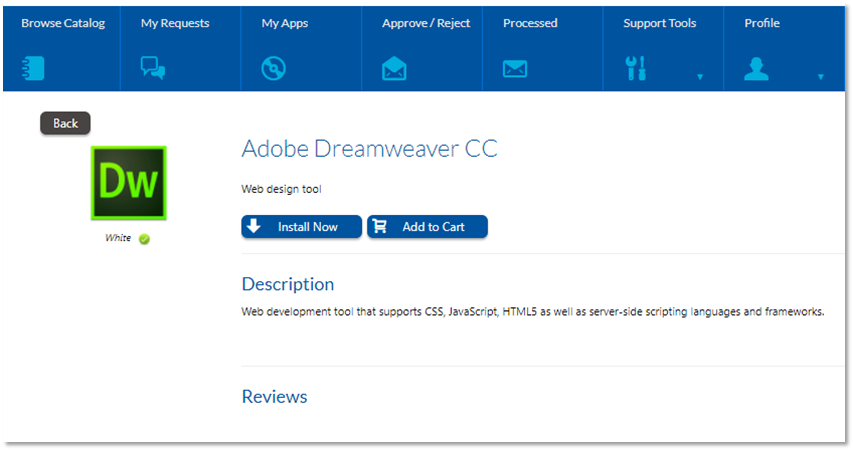
Task: Switch to My Requests tab
Action: 175,23
